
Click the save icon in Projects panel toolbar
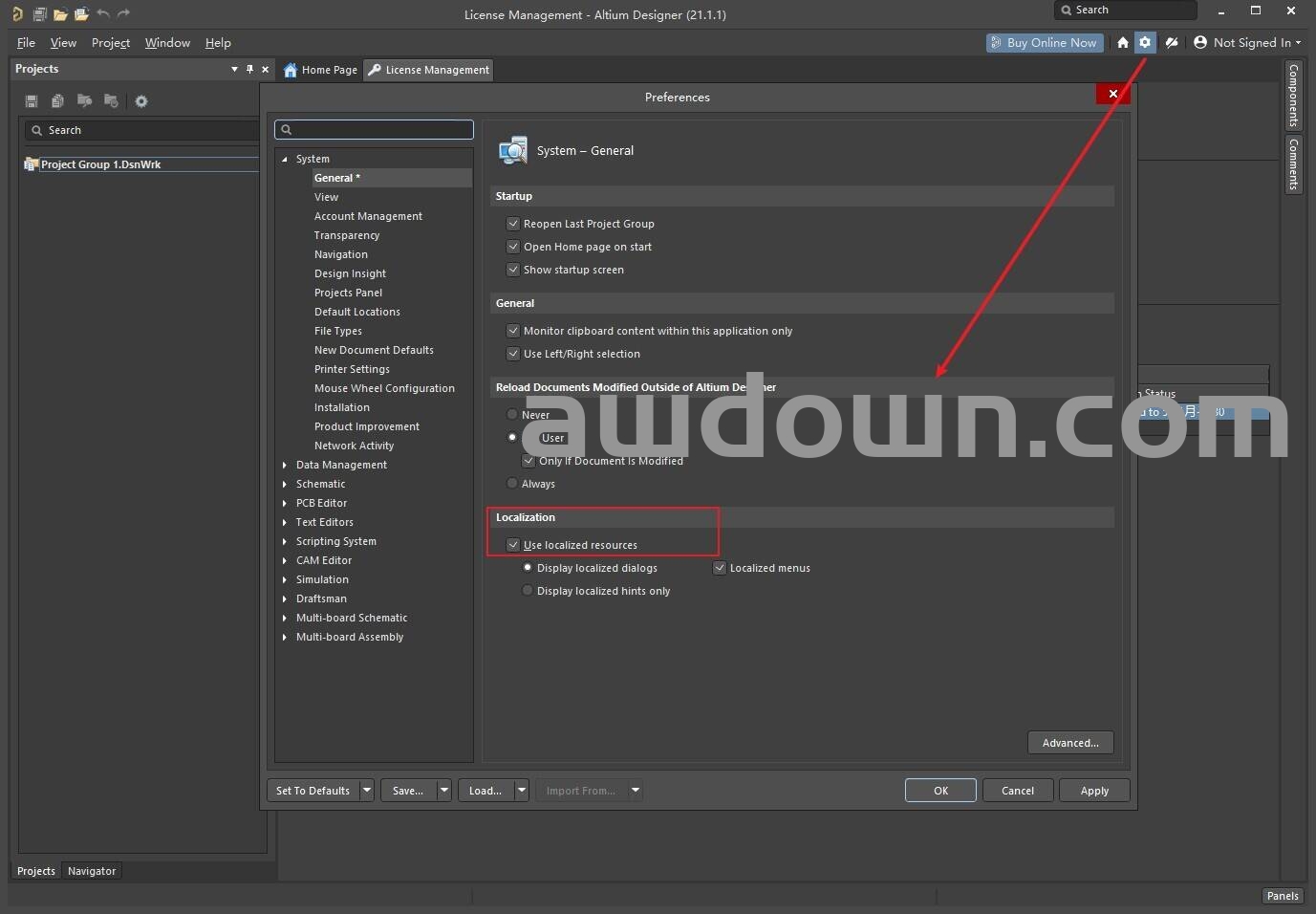tap(32, 101)
